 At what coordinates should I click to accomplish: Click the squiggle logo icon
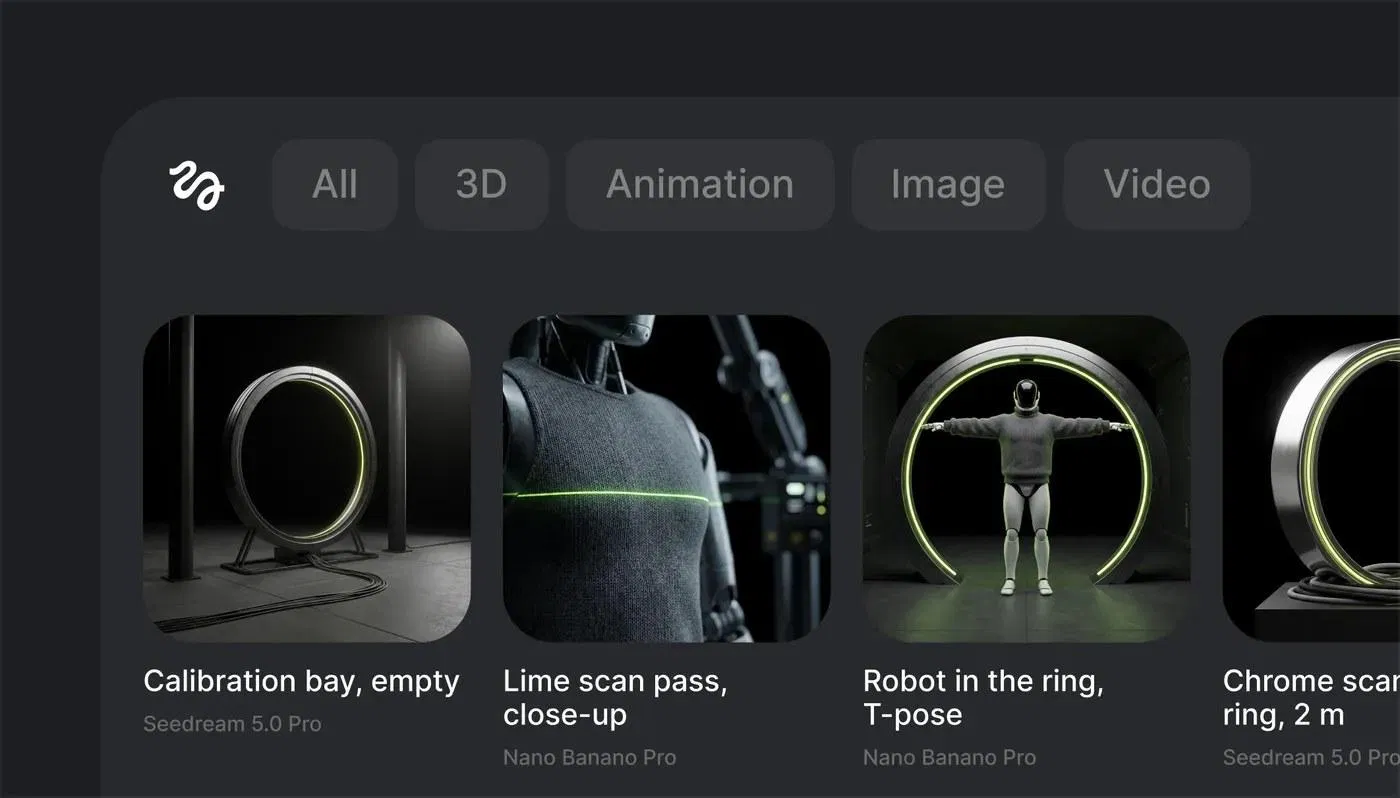pyautogui.click(x=196, y=185)
